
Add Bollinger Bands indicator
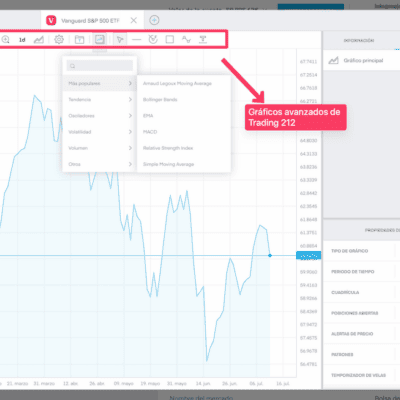click(x=184, y=99)
